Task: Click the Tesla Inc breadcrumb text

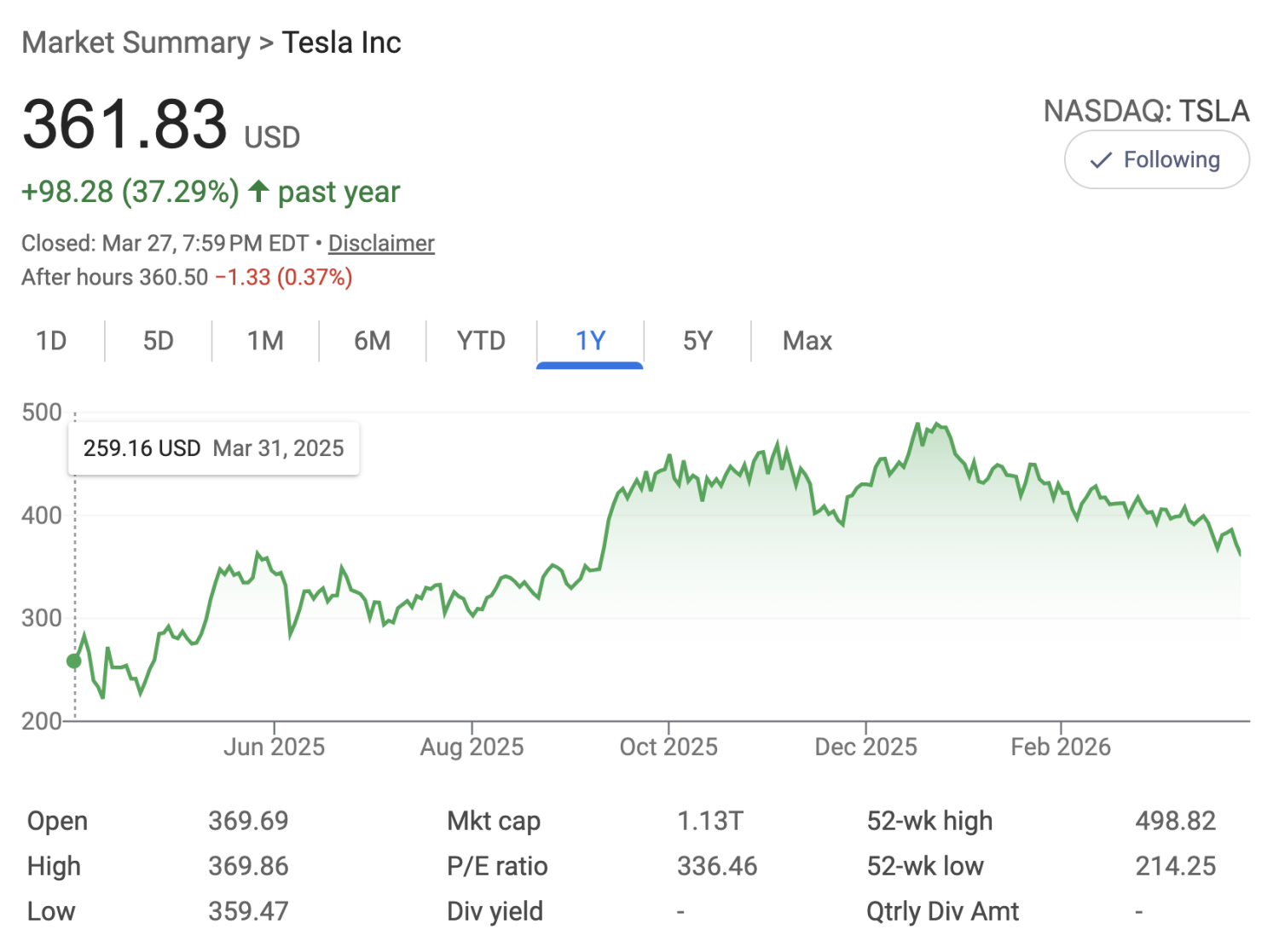Action: pyautogui.click(x=342, y=42)
